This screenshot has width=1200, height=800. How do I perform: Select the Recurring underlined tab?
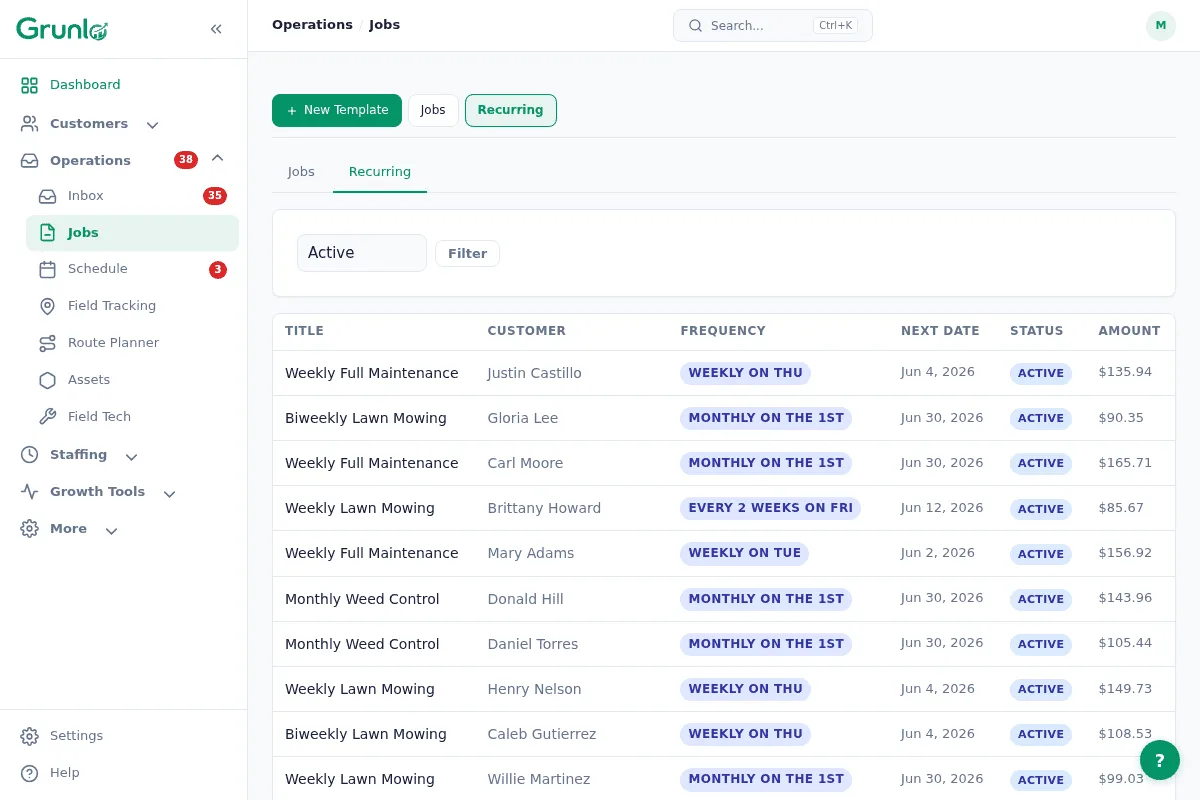point(380,172)
